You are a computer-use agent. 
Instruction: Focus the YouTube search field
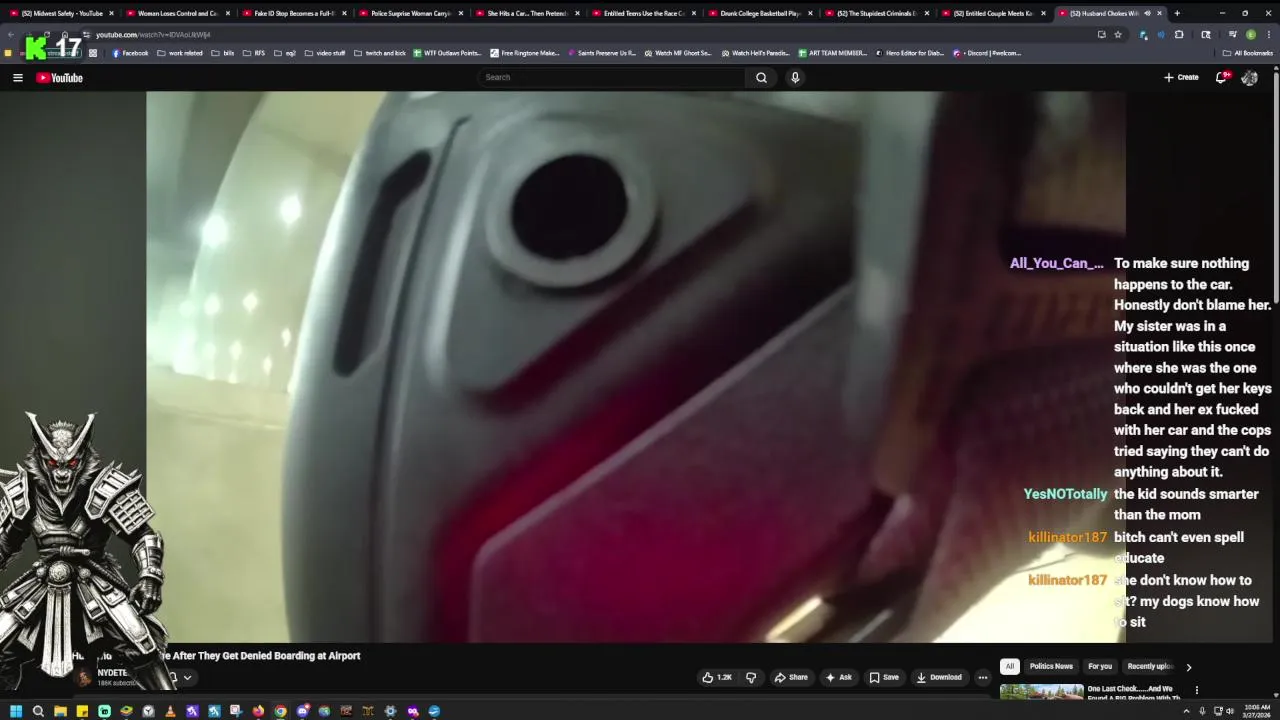(612, 77)
